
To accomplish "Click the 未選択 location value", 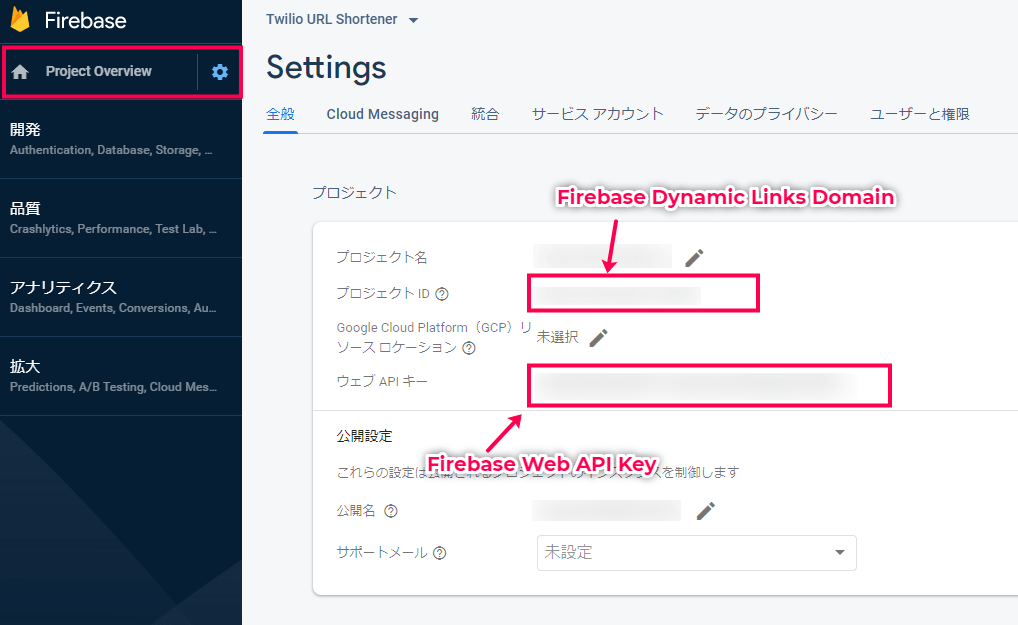I will point(557,337).
